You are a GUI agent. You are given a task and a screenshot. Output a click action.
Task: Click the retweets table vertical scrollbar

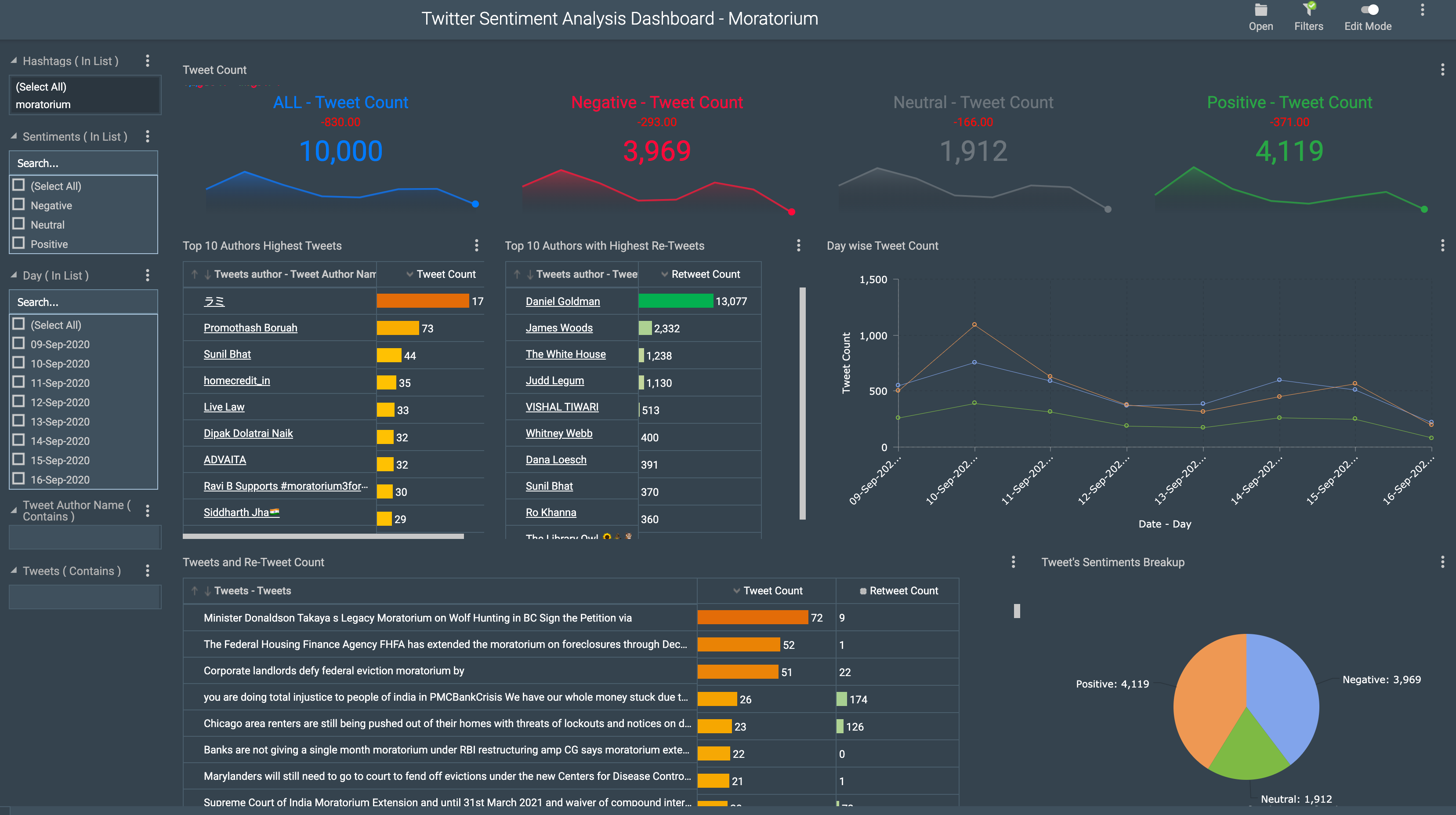[802, 403]
